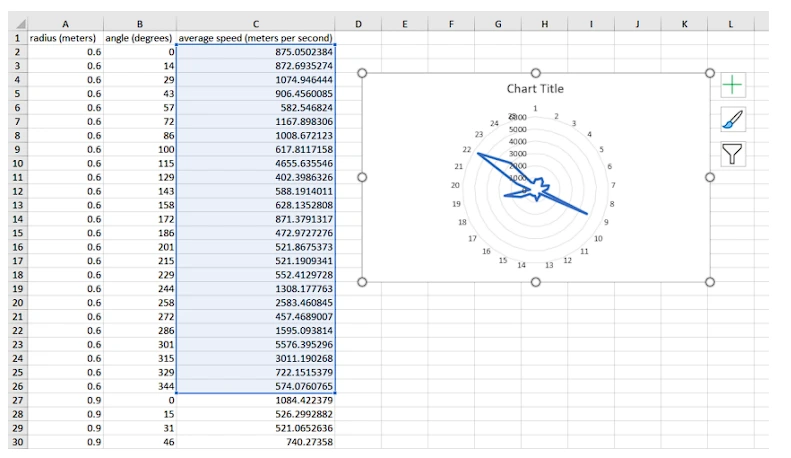The width and height of the screenshot is (791, 458).
Task: Click the chart's bottom-center resize handle
Action: pyautogui.click(x=536, y=282)
